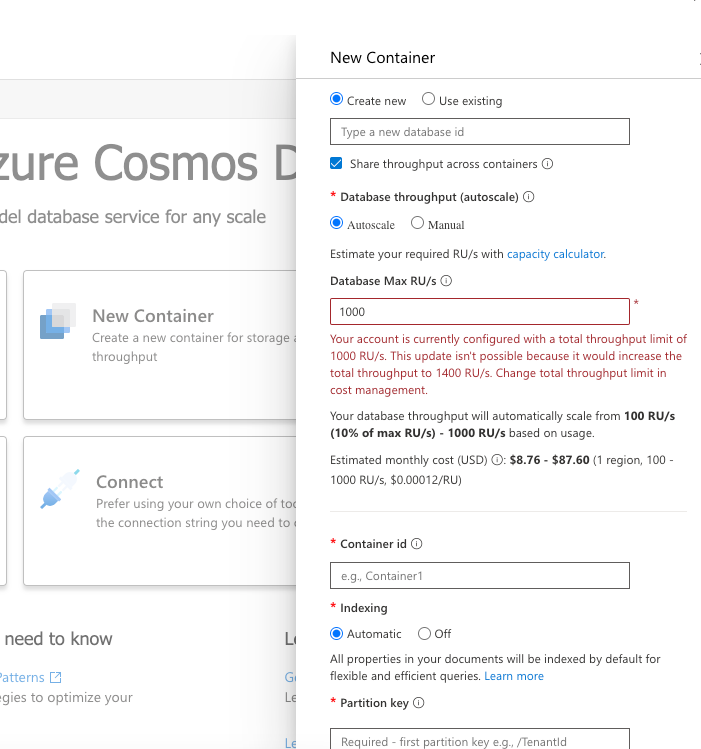This screenshot has width=701, height=749.
Task: Select the Create new radio option
Action: (337, 100)
